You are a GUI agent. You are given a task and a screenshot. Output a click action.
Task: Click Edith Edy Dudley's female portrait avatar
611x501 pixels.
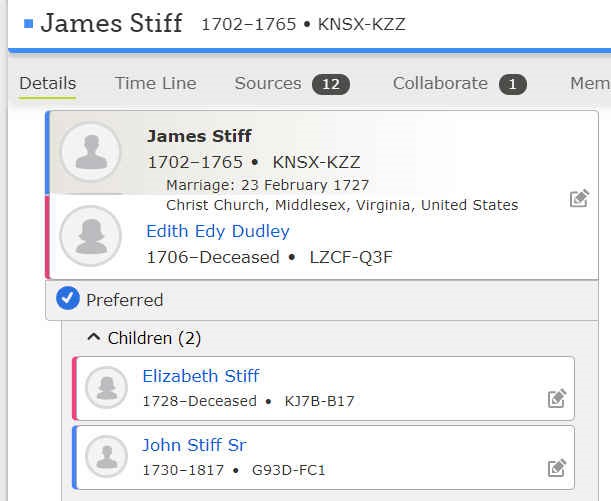point(90,236)
